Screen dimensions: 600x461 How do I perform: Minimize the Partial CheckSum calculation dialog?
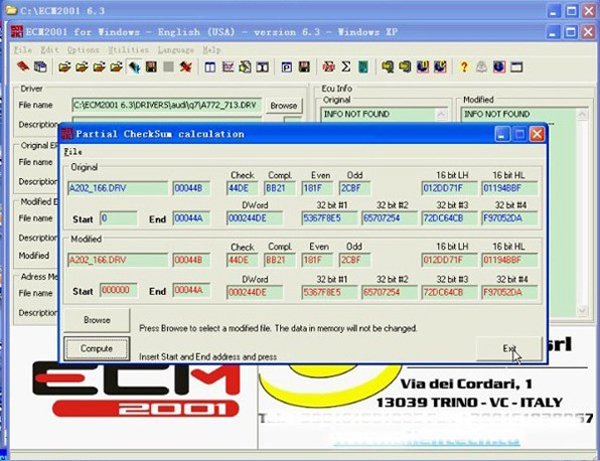coord(502,134)
